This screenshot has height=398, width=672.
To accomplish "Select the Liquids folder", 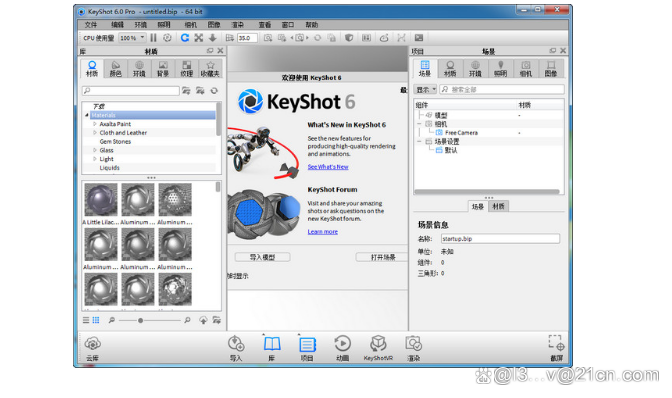I will coord(109,168).
